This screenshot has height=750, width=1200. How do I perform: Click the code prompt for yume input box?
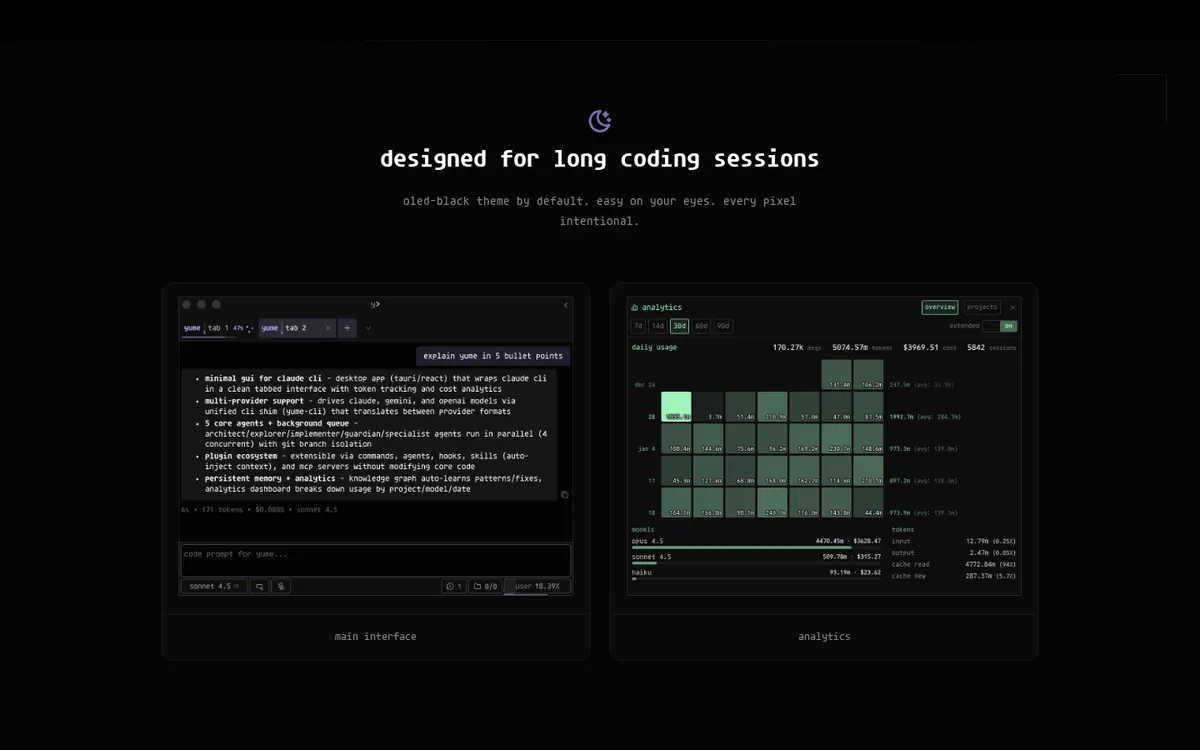tap(376, 560)
